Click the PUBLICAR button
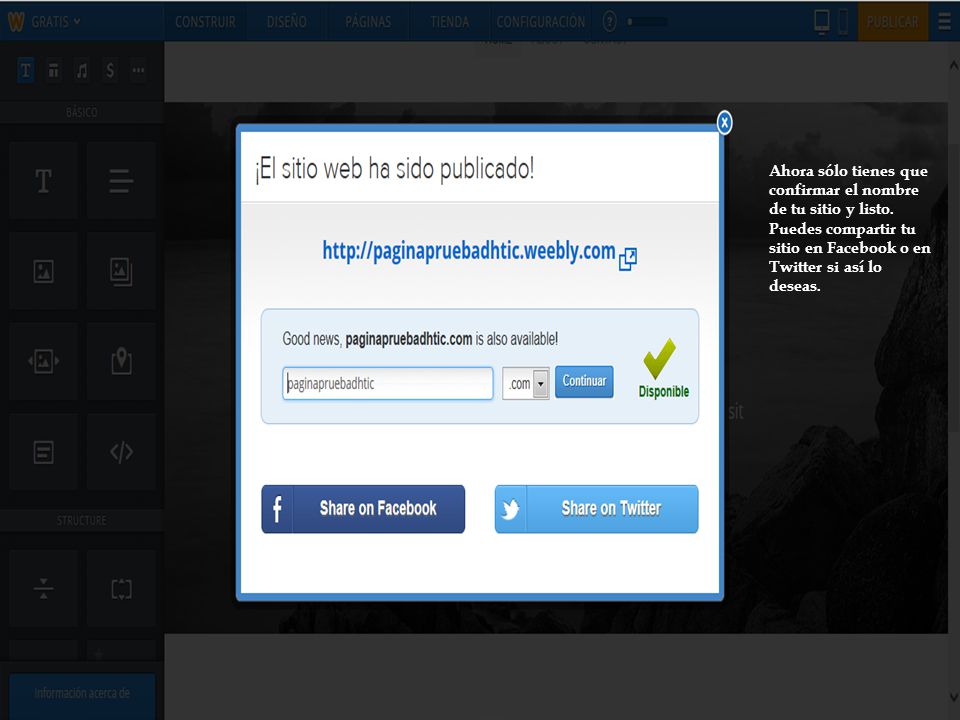The width and height of the screenshot is (960, 720). [892, 22]
